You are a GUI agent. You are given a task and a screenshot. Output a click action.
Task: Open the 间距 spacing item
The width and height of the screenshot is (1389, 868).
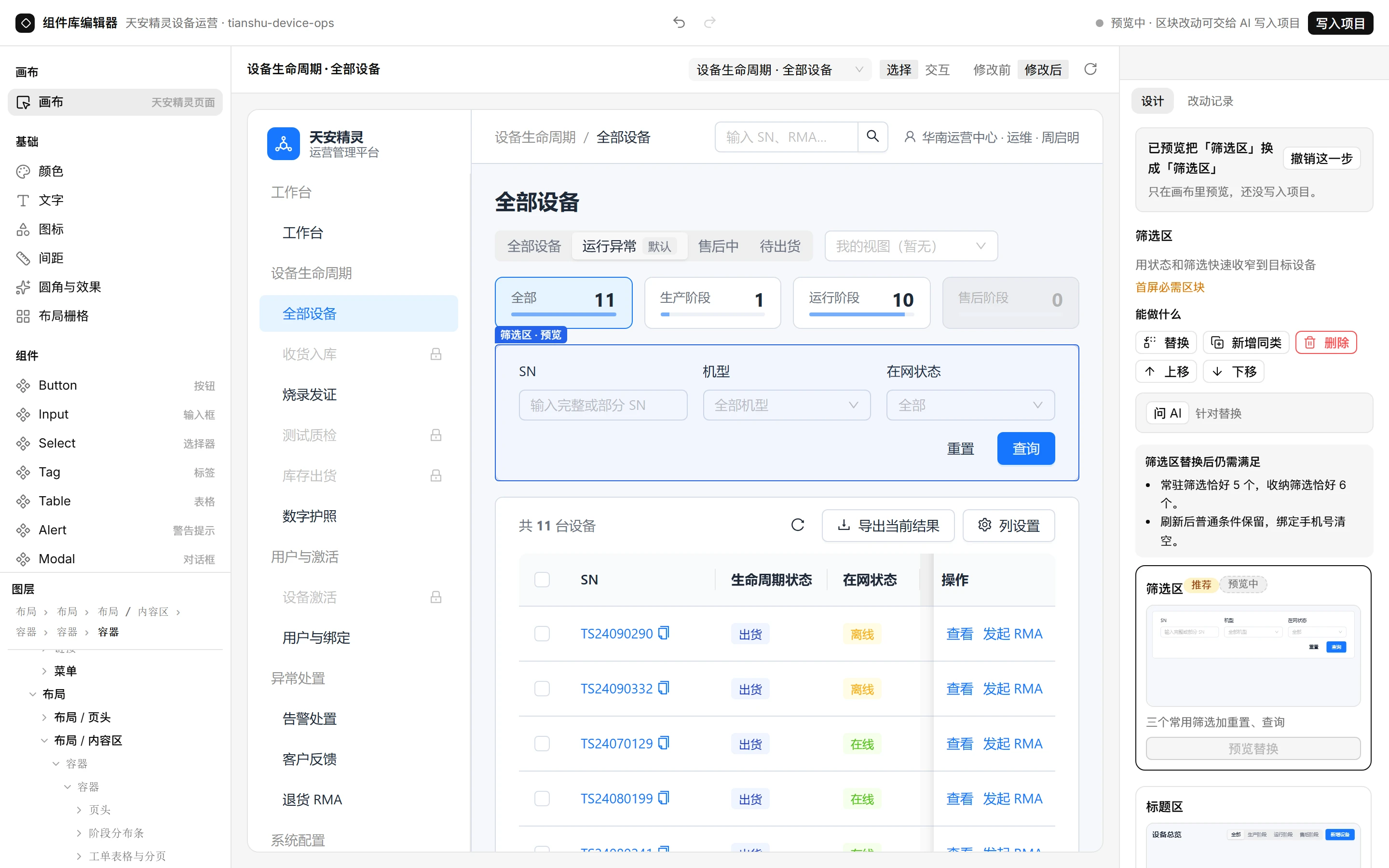pos(115,258)
